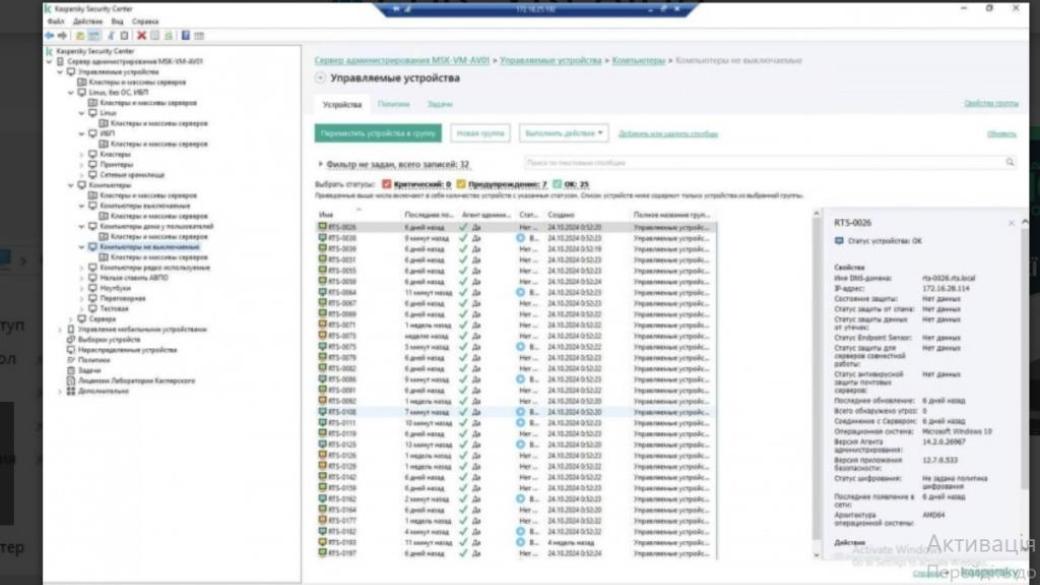The width and height of the screenshot is (1040, 585).
Task: Switch to the Задачи tab
Action: [x=440, y=104]
